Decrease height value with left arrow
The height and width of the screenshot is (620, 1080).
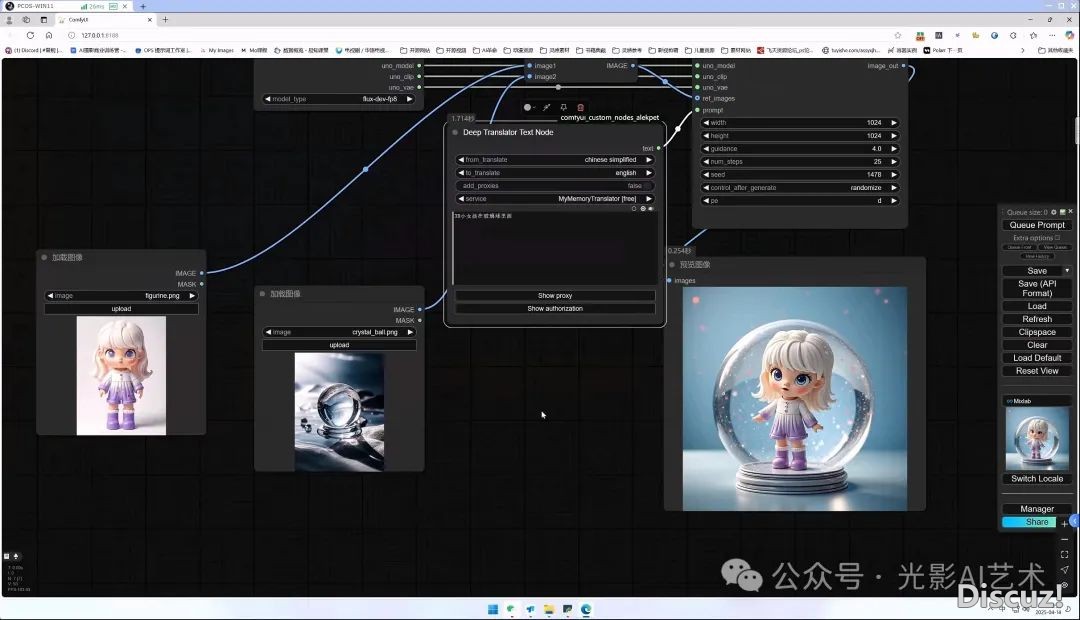click(x=706, y=136)
